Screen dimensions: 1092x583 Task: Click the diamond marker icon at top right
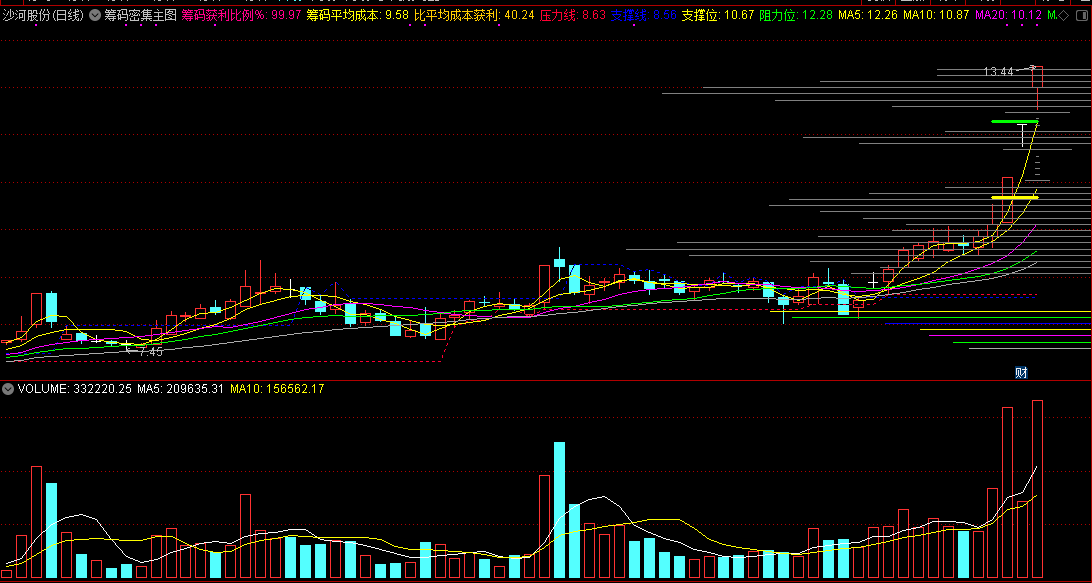[x=1064, y=15]
